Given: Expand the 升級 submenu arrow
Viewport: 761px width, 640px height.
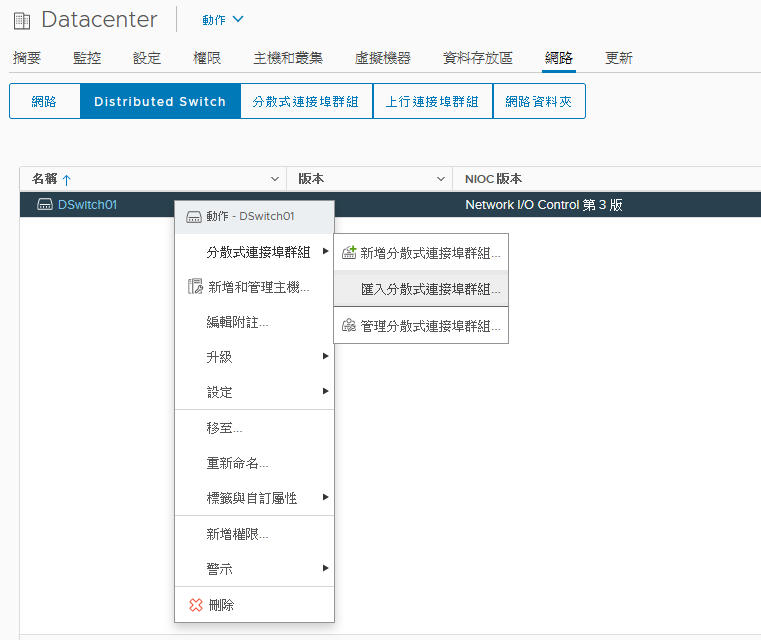Looking at the screenshot, I should tap(326, 356).
